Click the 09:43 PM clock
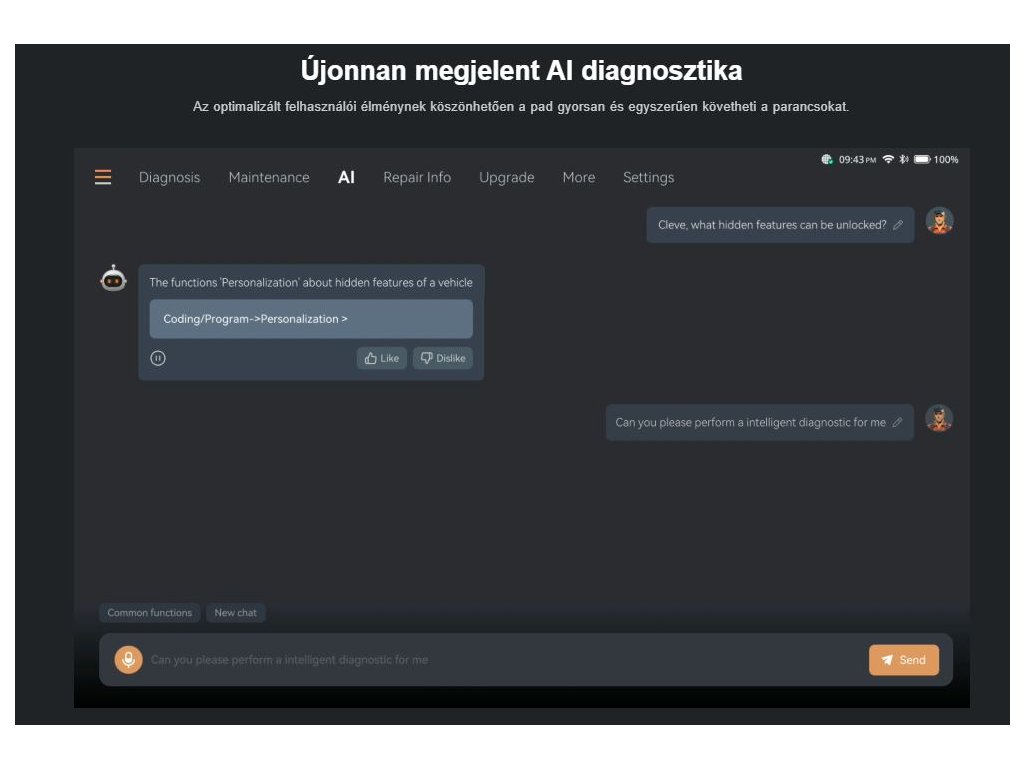1024x768 pixels. tap(857, 159)
